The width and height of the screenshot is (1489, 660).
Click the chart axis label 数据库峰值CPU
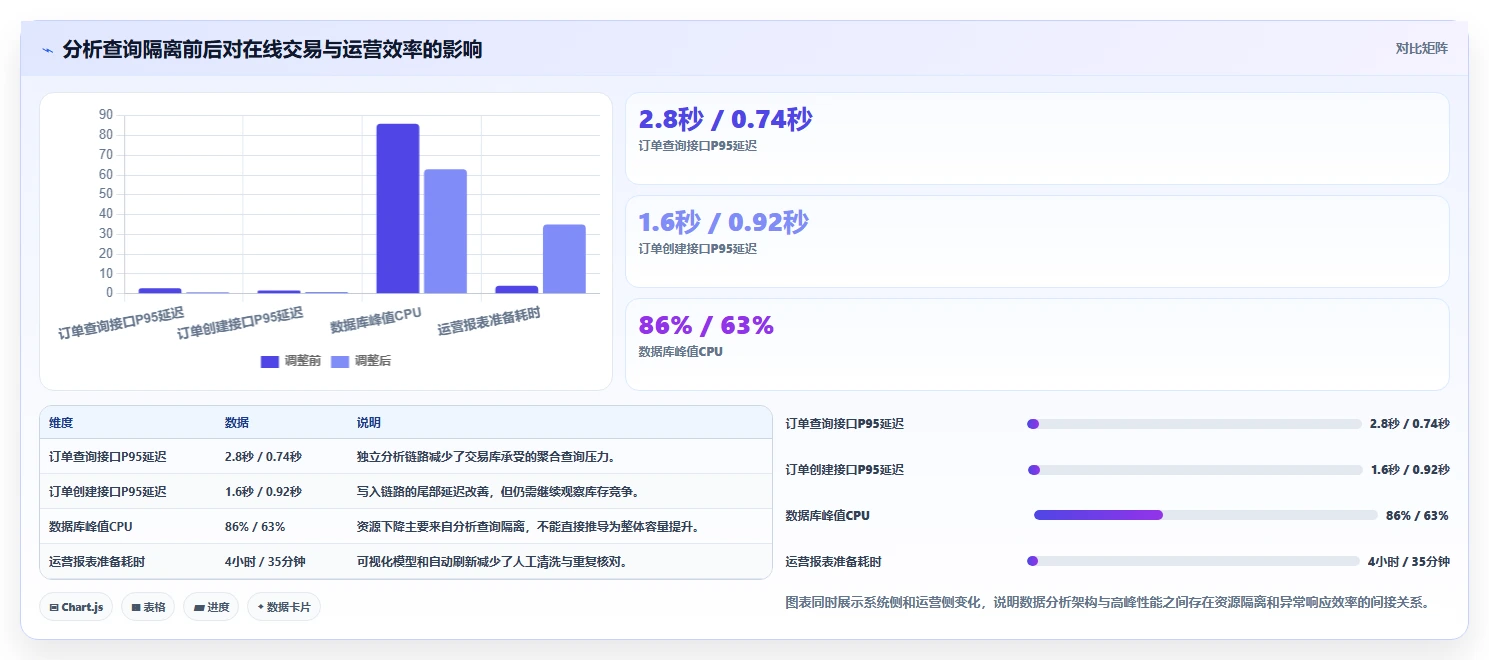[x=376, y=320]
